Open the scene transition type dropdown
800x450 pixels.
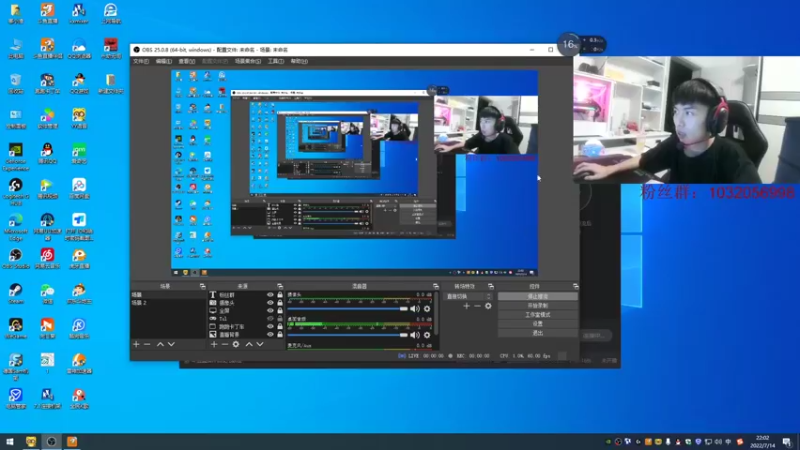click(468, 296)
